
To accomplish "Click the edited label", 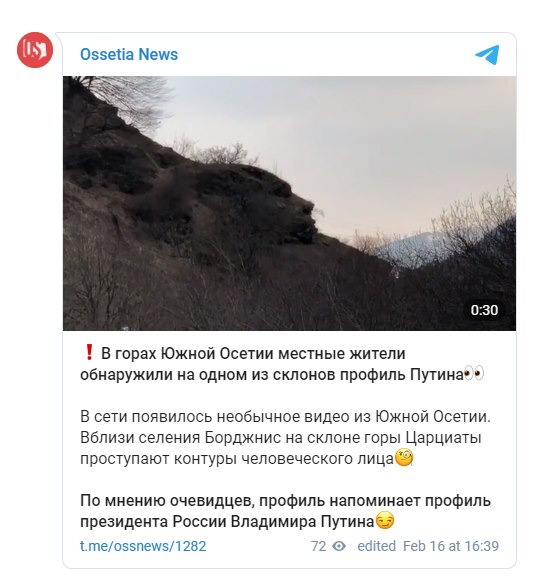I will pyautogui.click(x=376, y=546).
